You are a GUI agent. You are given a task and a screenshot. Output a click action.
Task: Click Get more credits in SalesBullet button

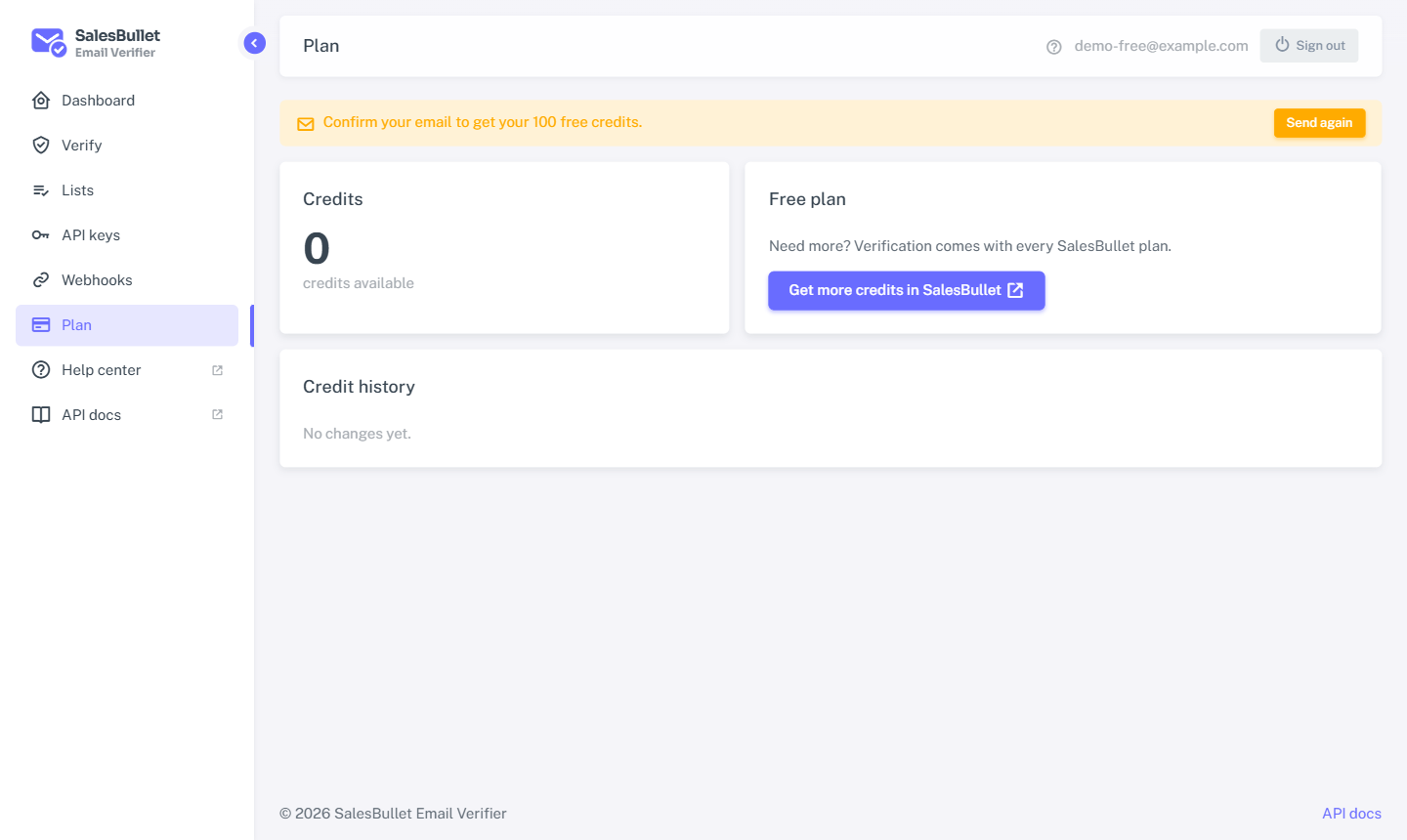(x=907, y=291)
